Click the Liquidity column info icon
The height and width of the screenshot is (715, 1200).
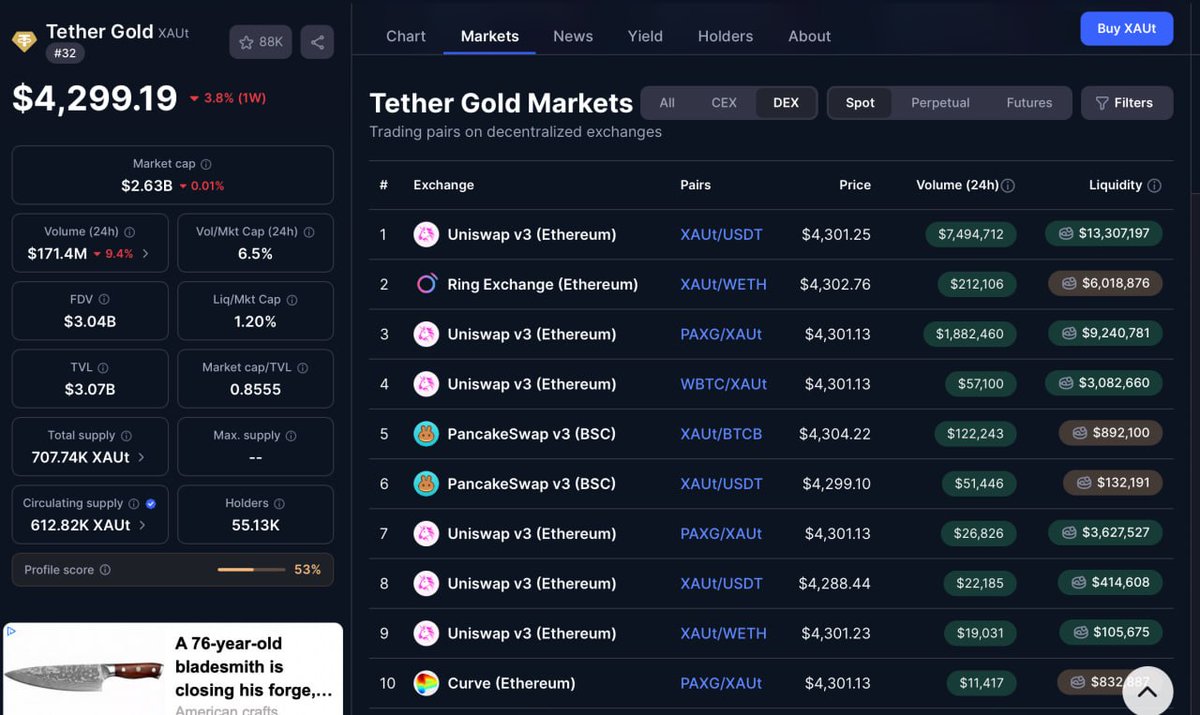coord(1154,185)
